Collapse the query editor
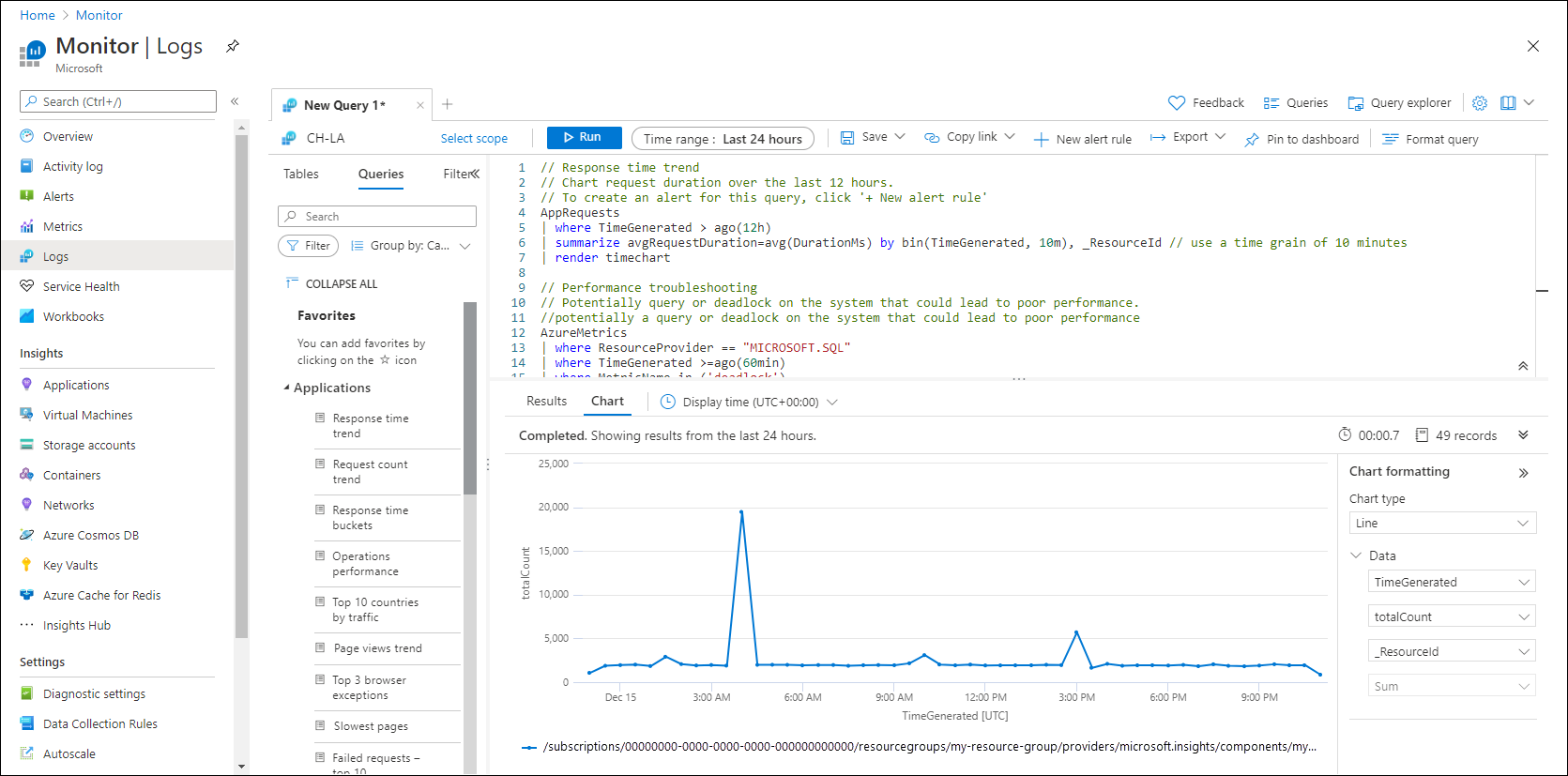This screenshot has height=776, width=1568. (1523, 366)
